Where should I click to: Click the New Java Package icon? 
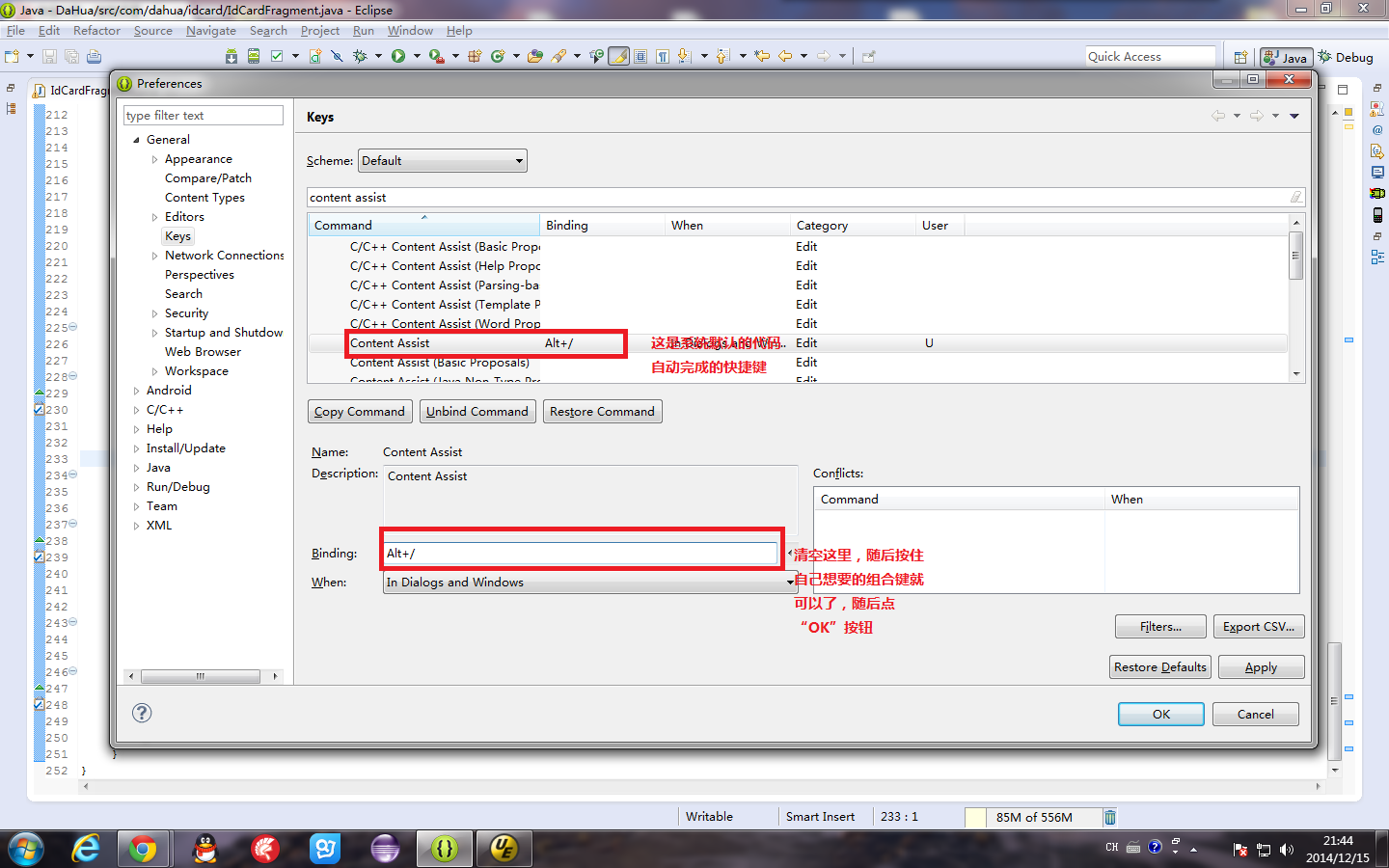(x=474, y=56)
